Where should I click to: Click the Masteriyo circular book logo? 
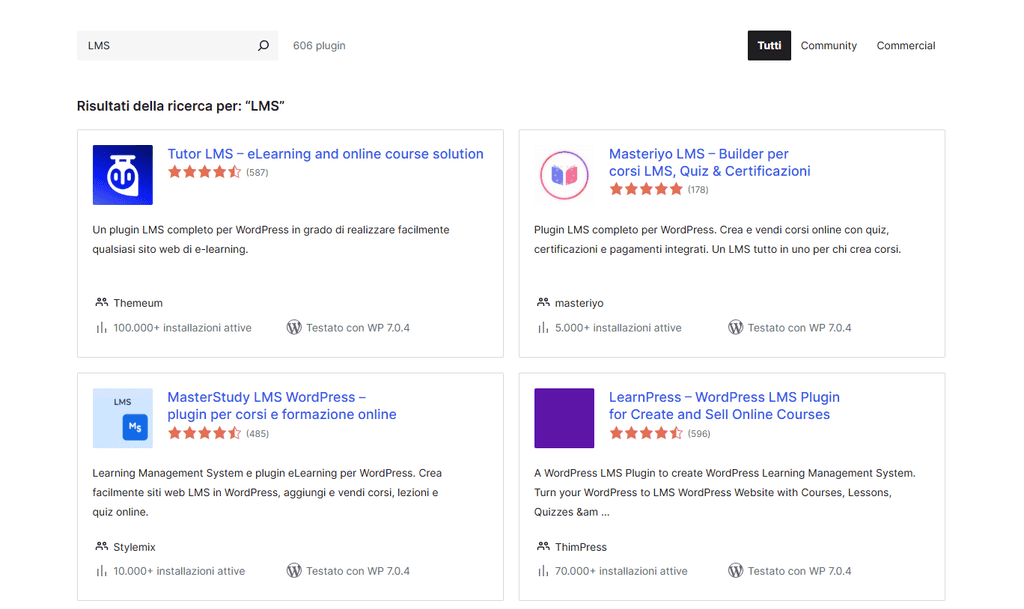click(x=564, y=175)
